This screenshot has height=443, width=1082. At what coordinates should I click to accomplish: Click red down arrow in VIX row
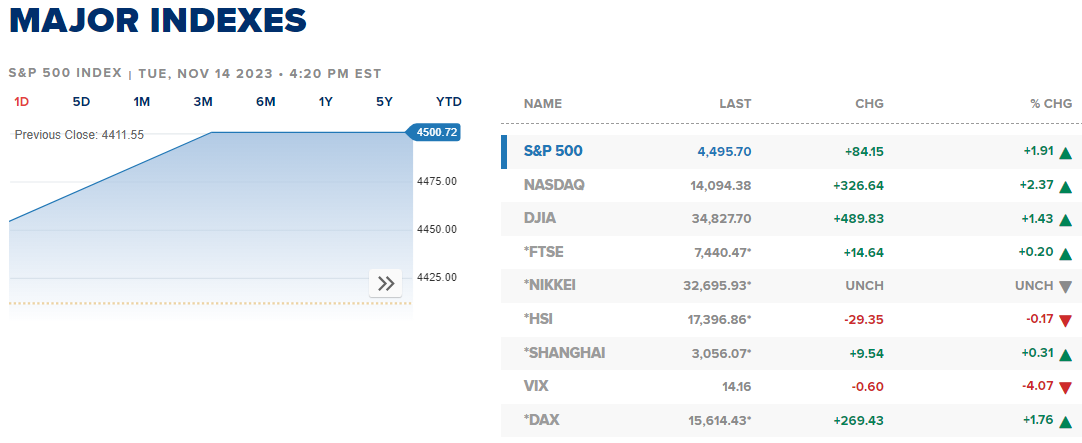tap(1065, 387)
